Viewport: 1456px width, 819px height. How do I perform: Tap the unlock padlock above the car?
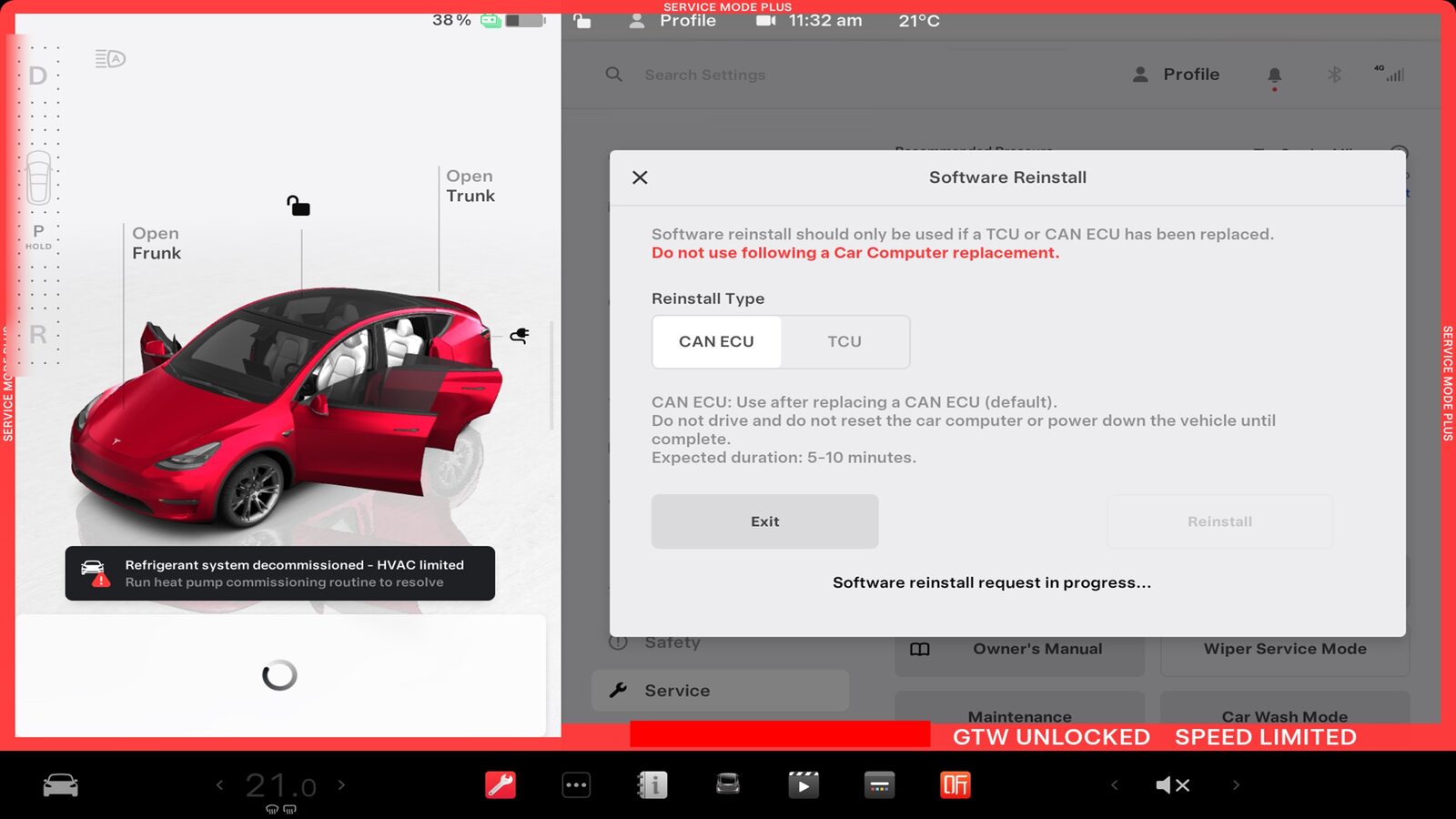[x=298, y=206]
